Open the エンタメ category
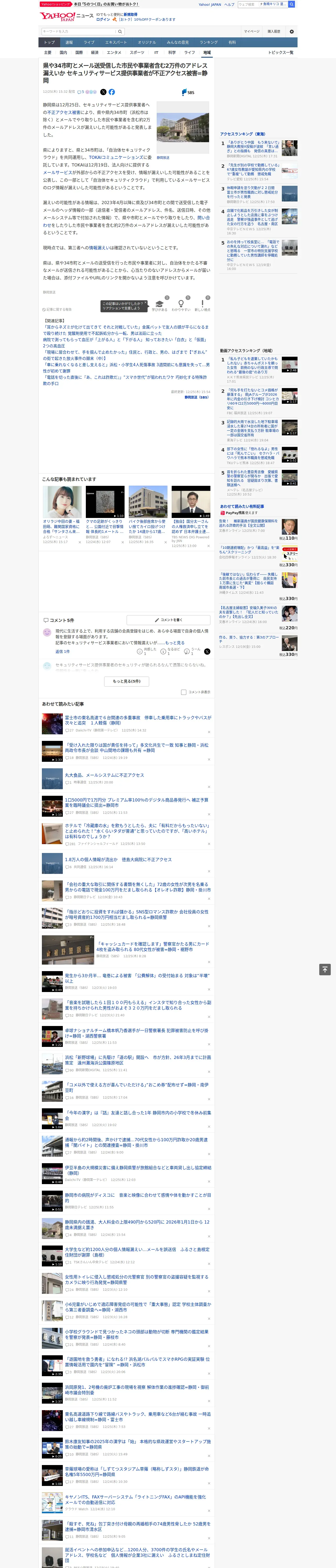 [x=114, y=52]
